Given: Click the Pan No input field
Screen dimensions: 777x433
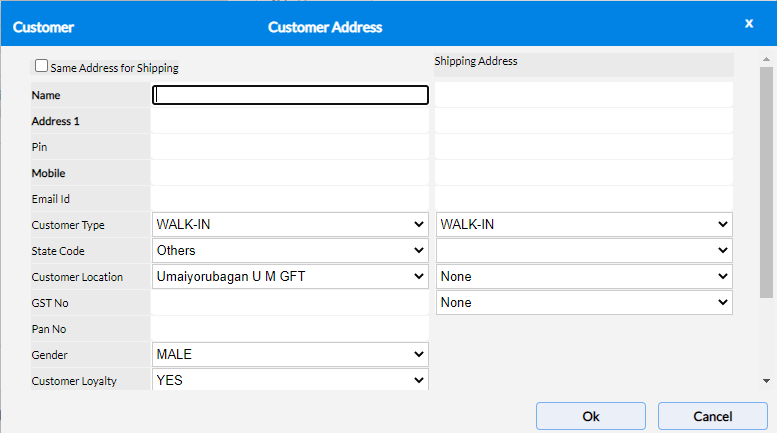Looking at the screenshot, I should click(290, 328).
